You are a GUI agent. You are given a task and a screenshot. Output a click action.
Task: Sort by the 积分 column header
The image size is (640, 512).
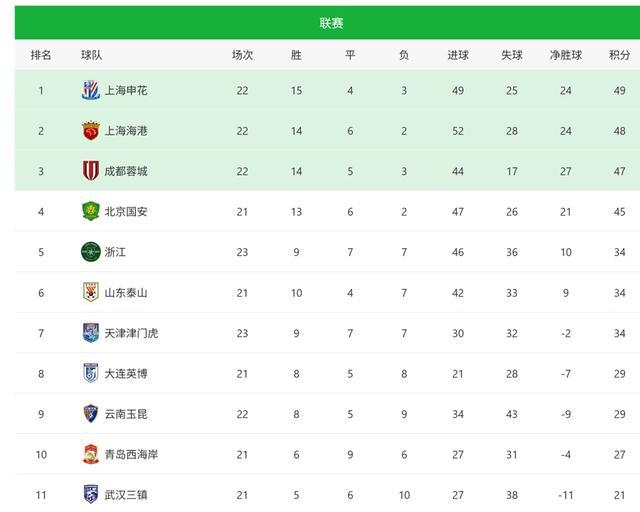(619, 55)
